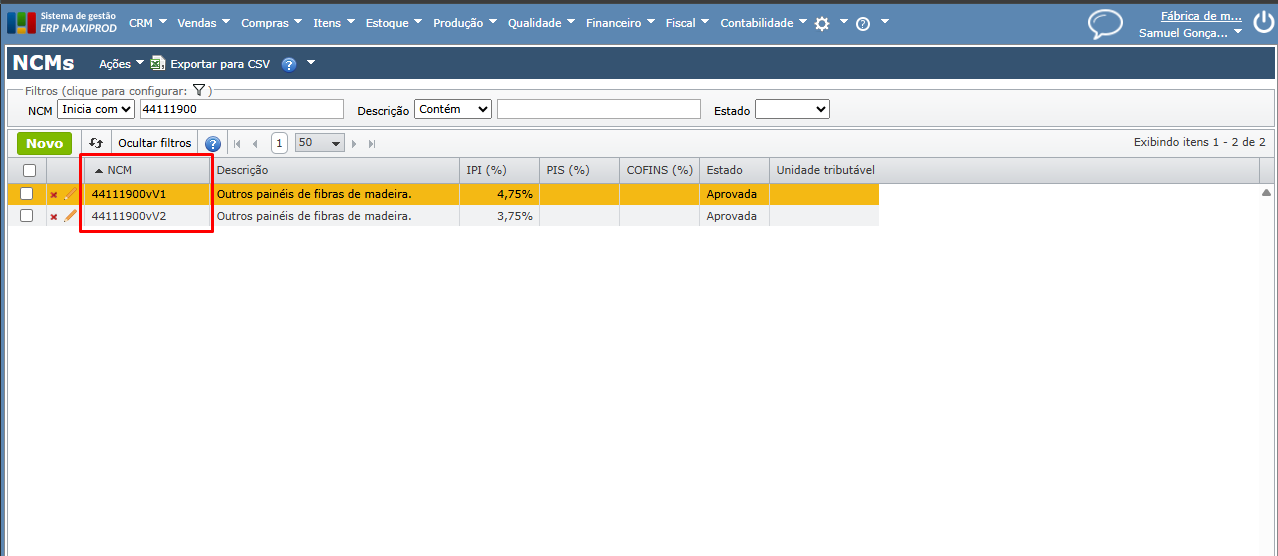Screen dimensions: 1278x556
Task: Open the Estado filter dropdown
Action: [792, 109]
